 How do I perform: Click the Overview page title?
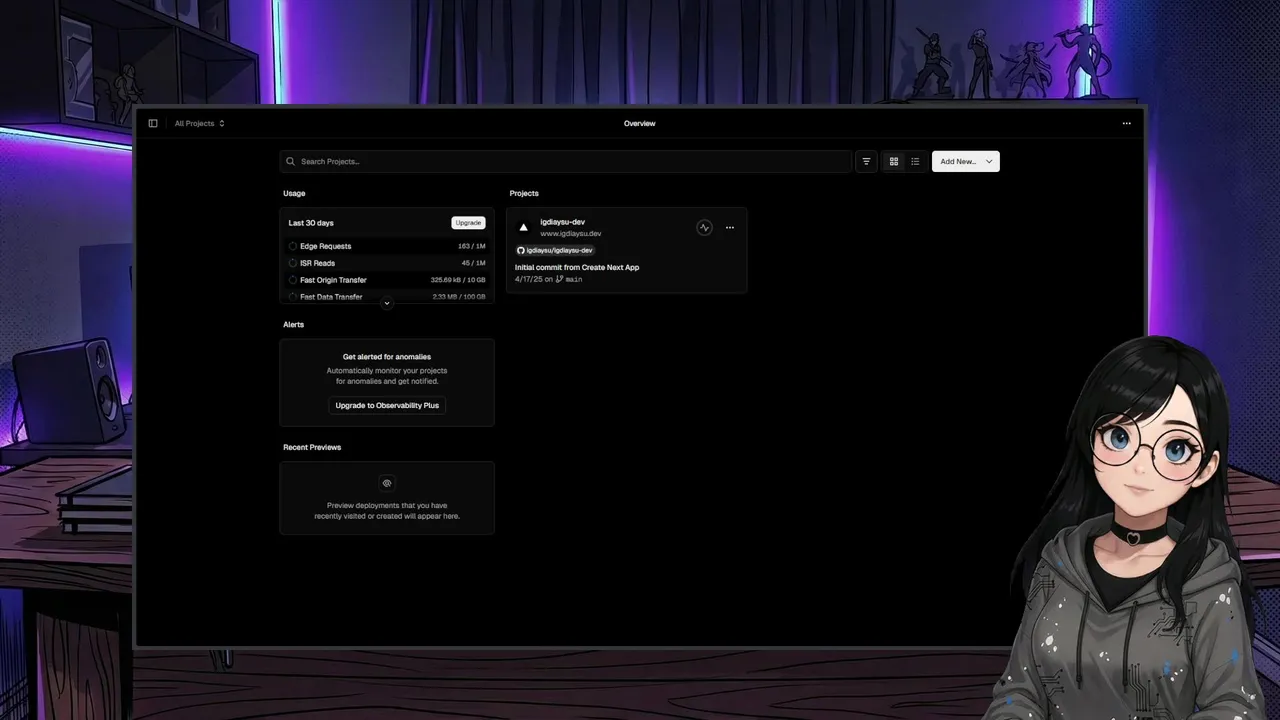pos(640,124)
